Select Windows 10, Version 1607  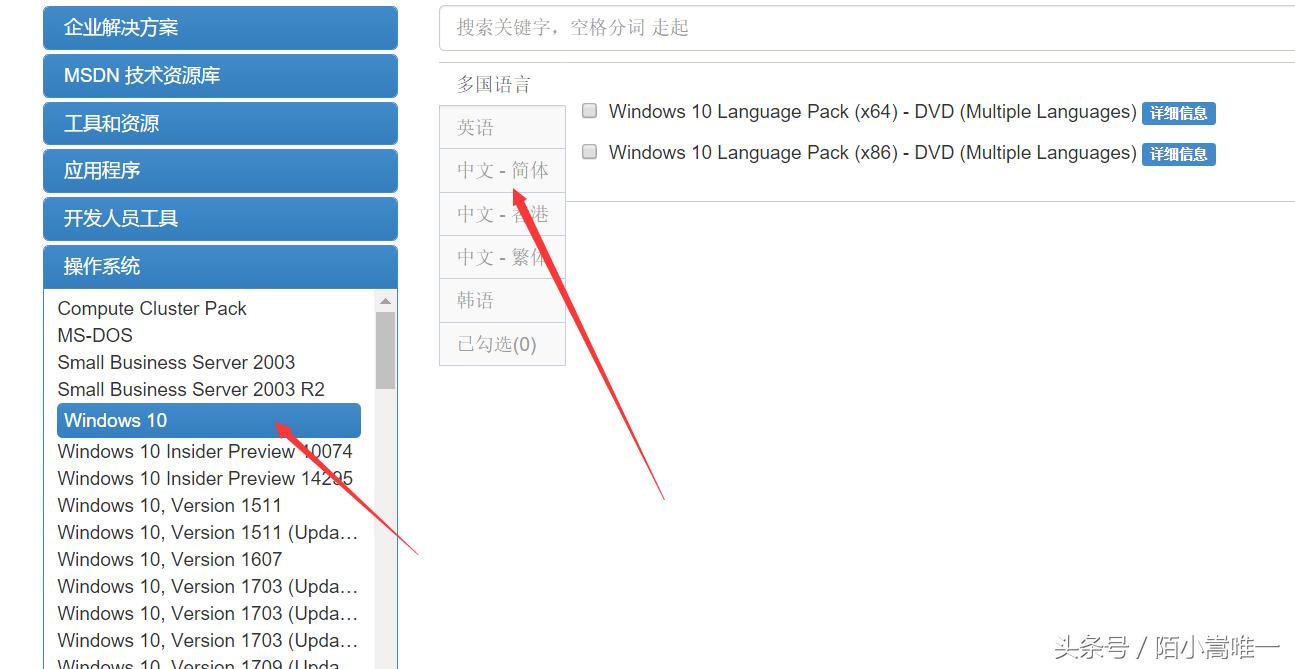coord(170,560)
